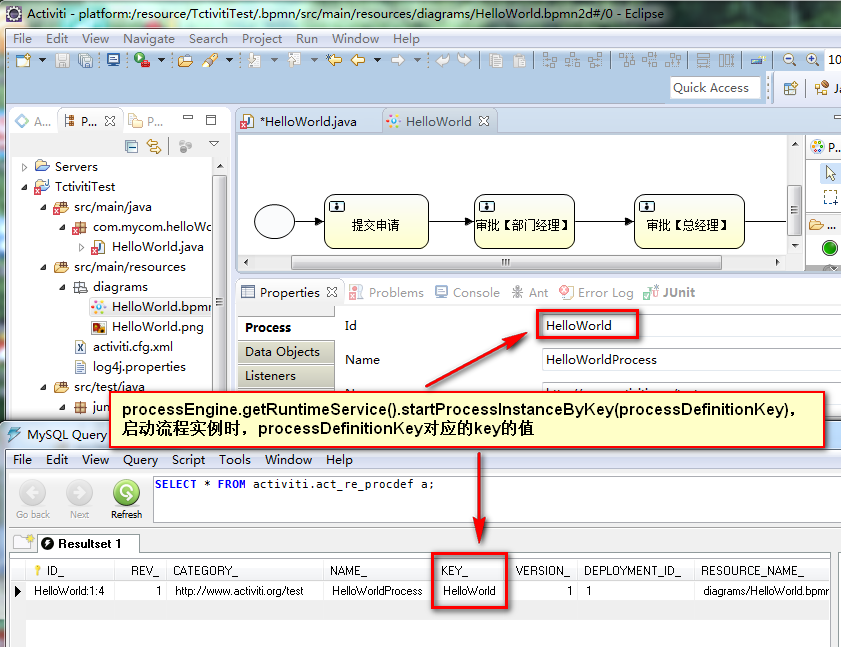Switch to the Problems tab

386,292
